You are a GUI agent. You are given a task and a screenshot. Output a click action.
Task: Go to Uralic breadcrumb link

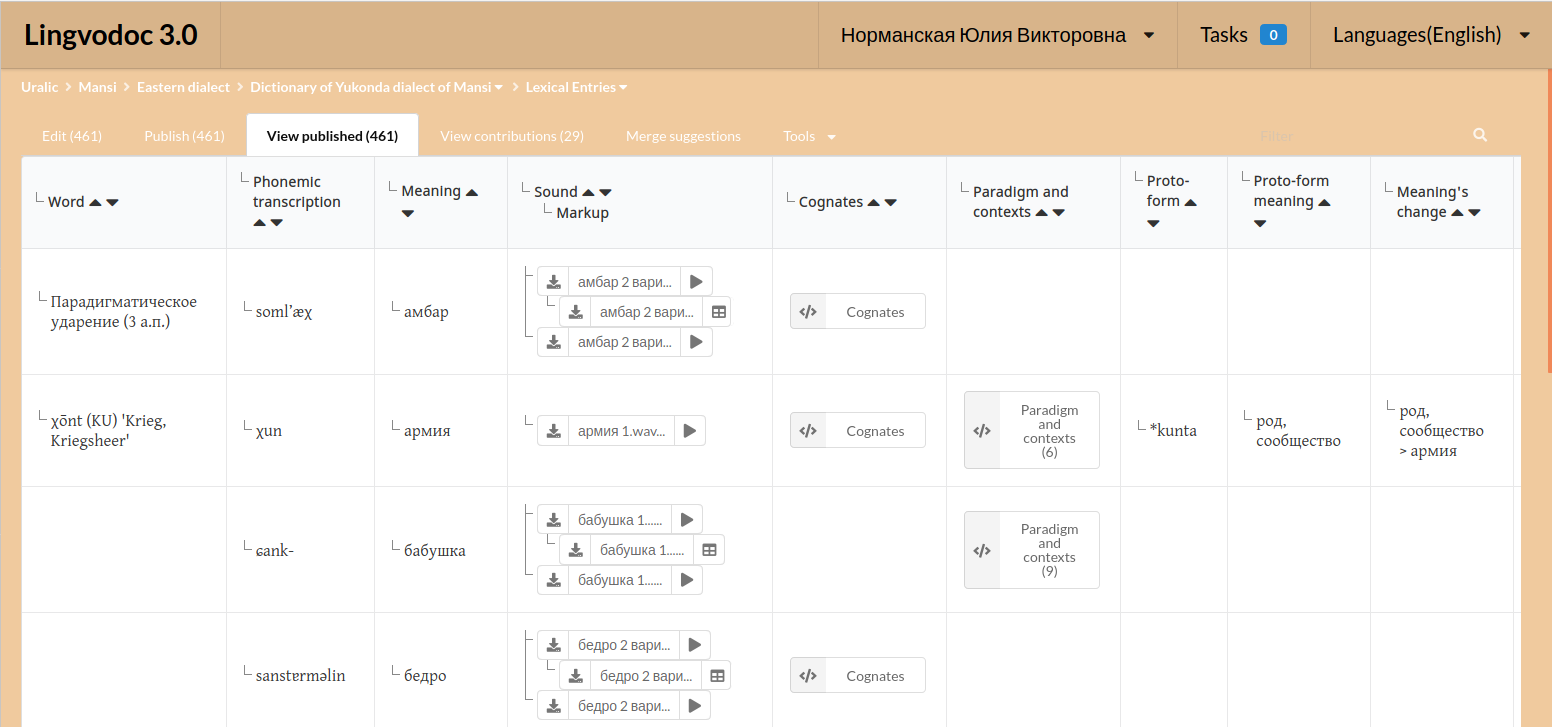[x=40, y=87]
